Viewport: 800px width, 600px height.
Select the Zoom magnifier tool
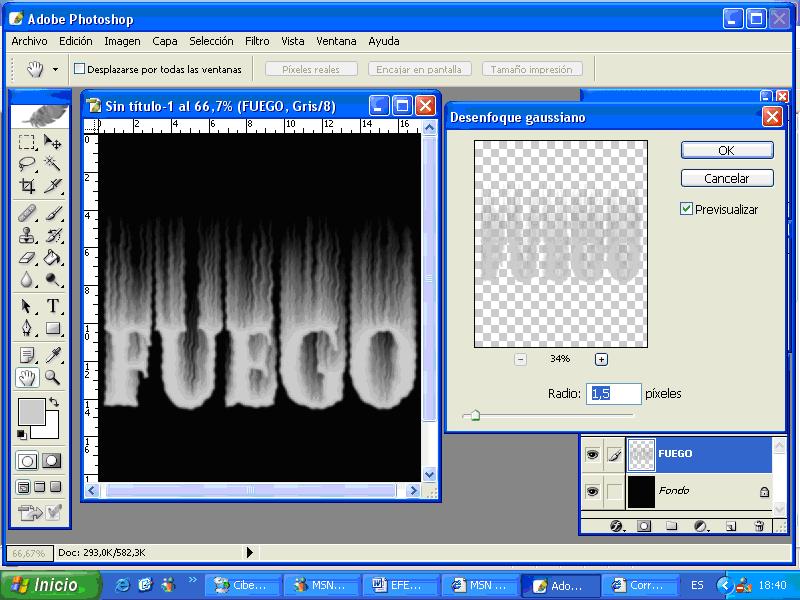(53, 378)
